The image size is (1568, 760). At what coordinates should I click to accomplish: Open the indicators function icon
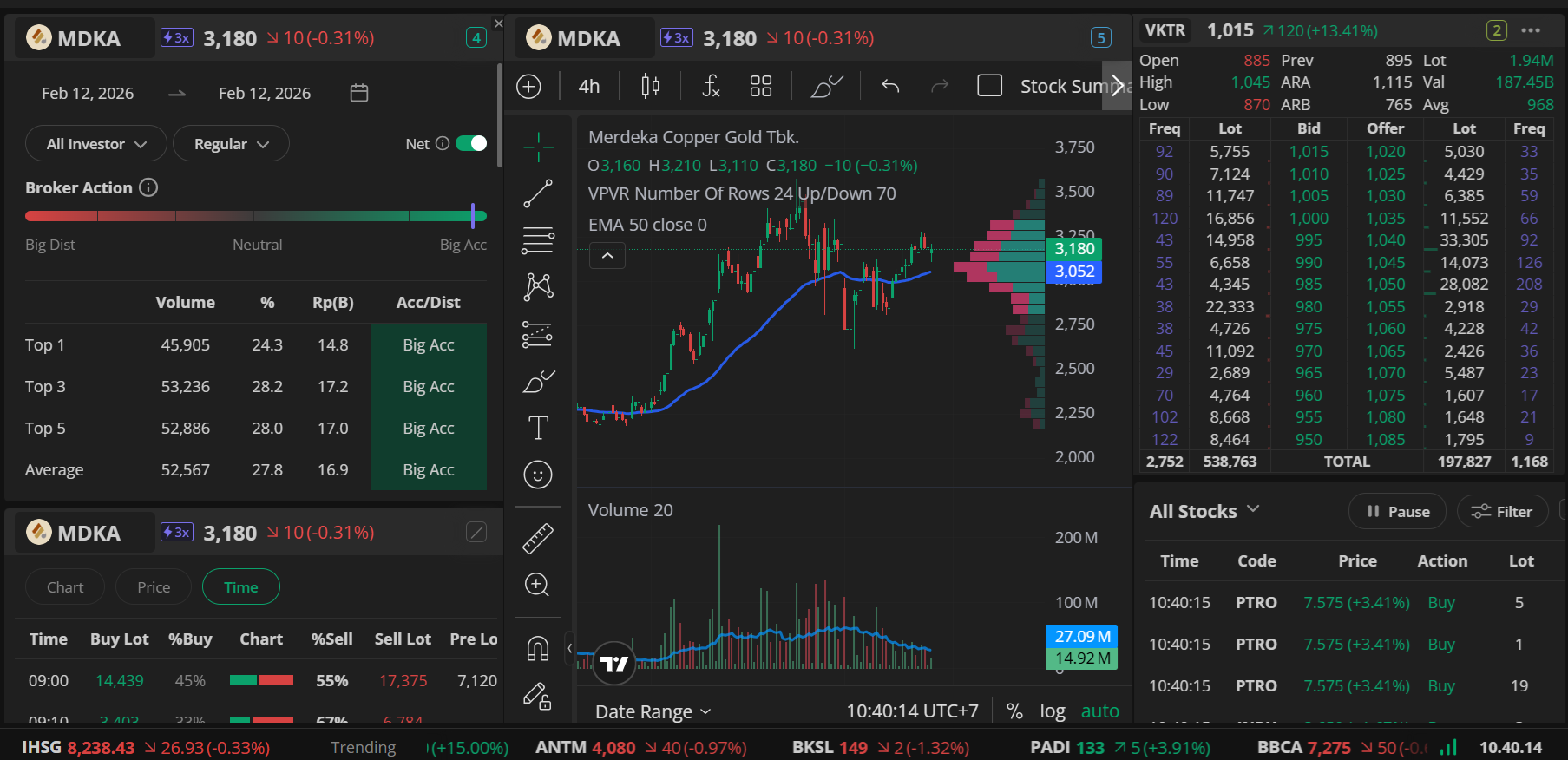[x=711, y=86]
